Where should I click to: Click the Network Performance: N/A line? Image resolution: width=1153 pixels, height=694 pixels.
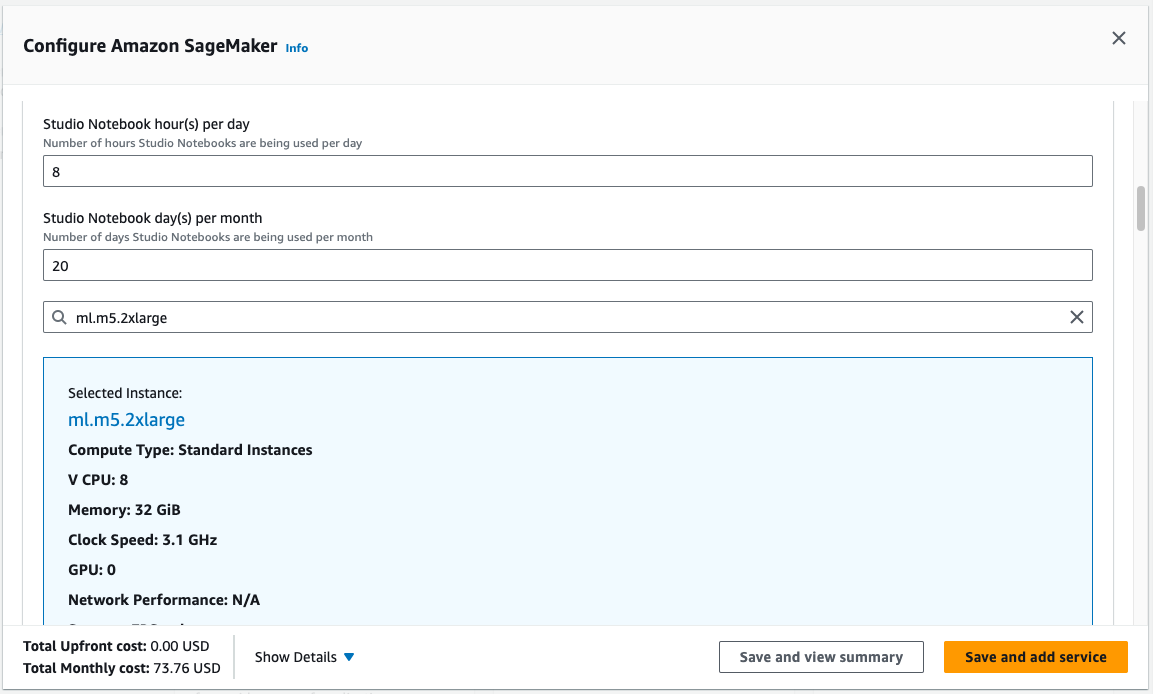(164, 600)
